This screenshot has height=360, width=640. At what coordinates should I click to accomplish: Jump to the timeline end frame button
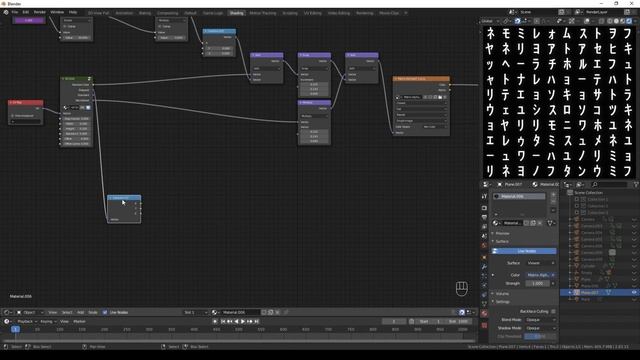[x=257, y=322]
